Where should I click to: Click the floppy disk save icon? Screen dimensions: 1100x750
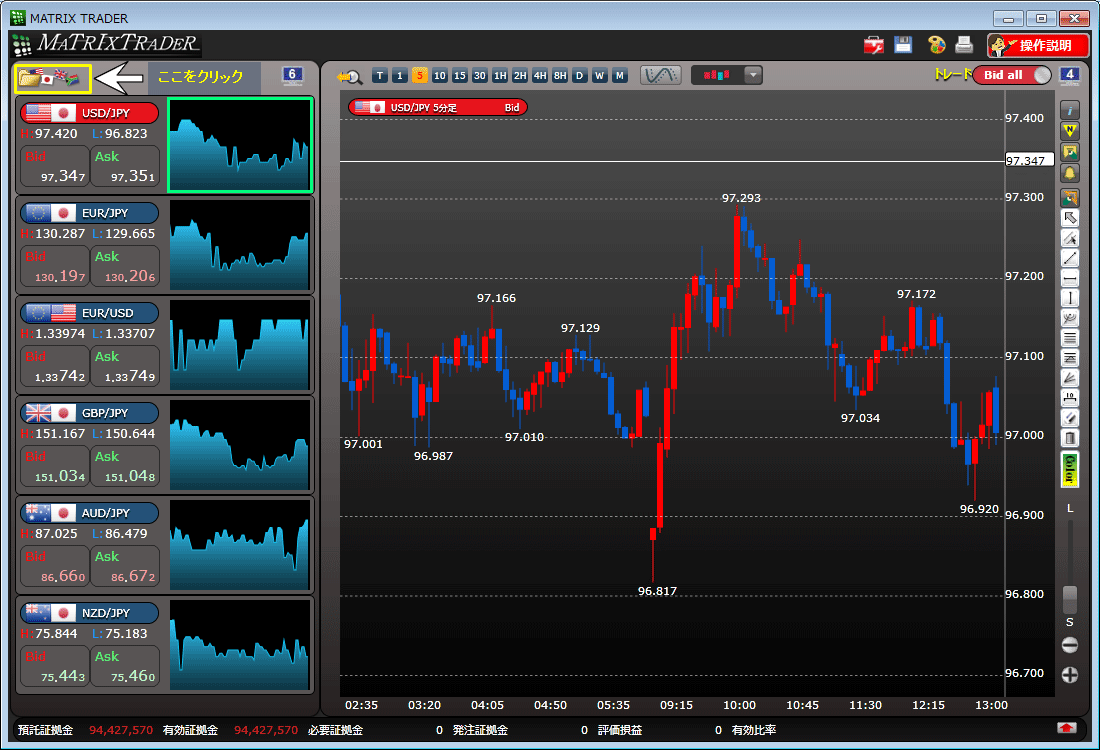click(903, 45)
